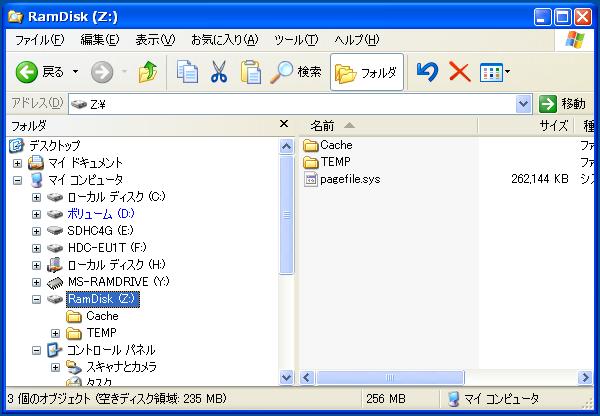The height and width of the screenshot is (416, 600).
Task: Expand ローカル ディスク (H:) node
Action: pos(36,265)
